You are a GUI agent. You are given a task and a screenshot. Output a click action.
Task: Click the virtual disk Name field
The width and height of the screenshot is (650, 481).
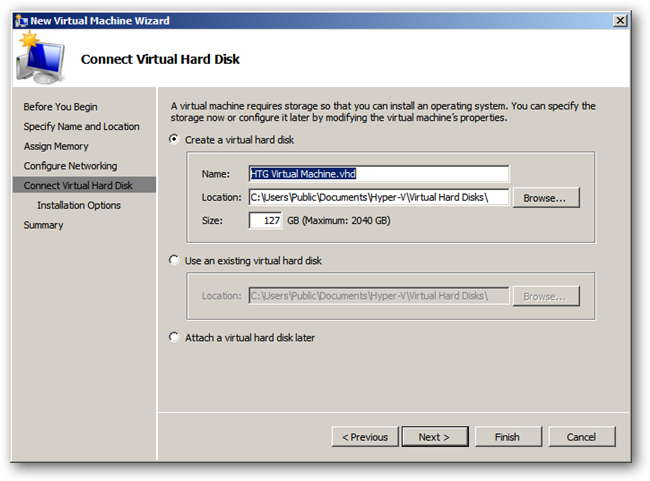379,174
